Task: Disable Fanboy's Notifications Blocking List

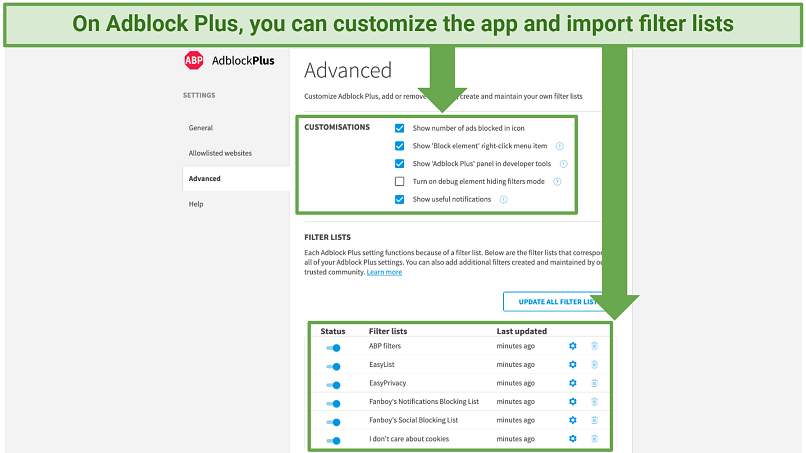Action: [333, 404]
